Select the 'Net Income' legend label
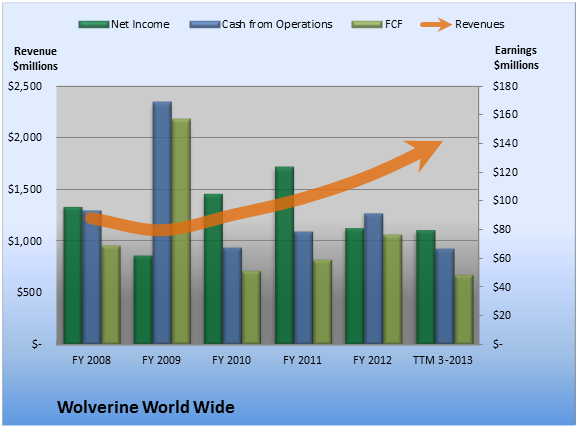 pos(140,24)
